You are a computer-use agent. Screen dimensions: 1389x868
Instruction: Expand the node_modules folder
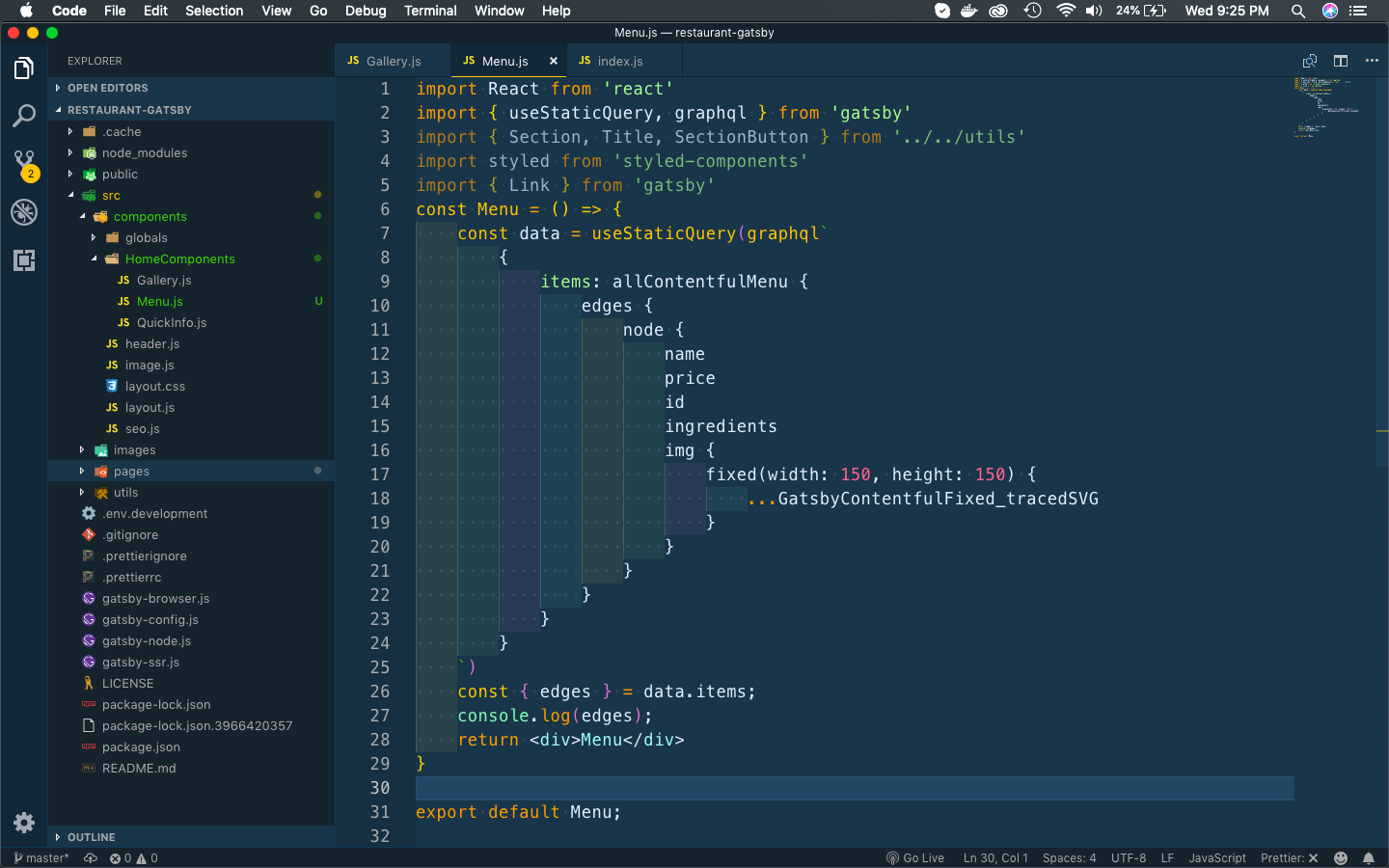click(x=192, y=153)
